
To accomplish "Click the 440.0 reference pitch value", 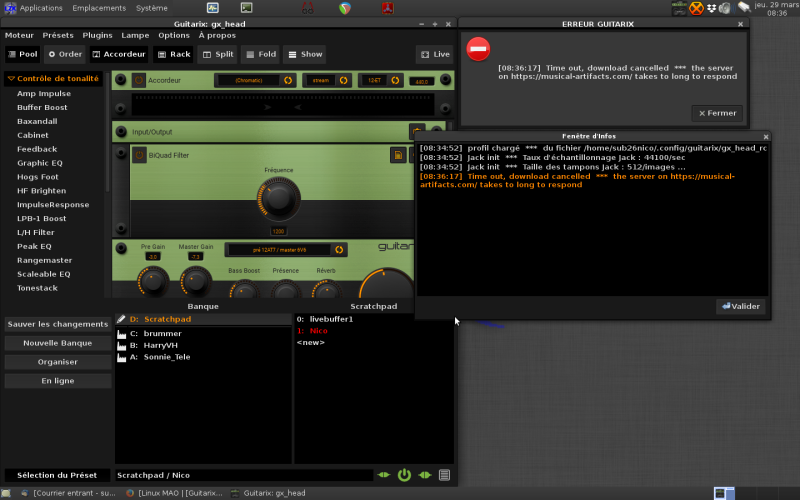I will click(x=421, y=81).
